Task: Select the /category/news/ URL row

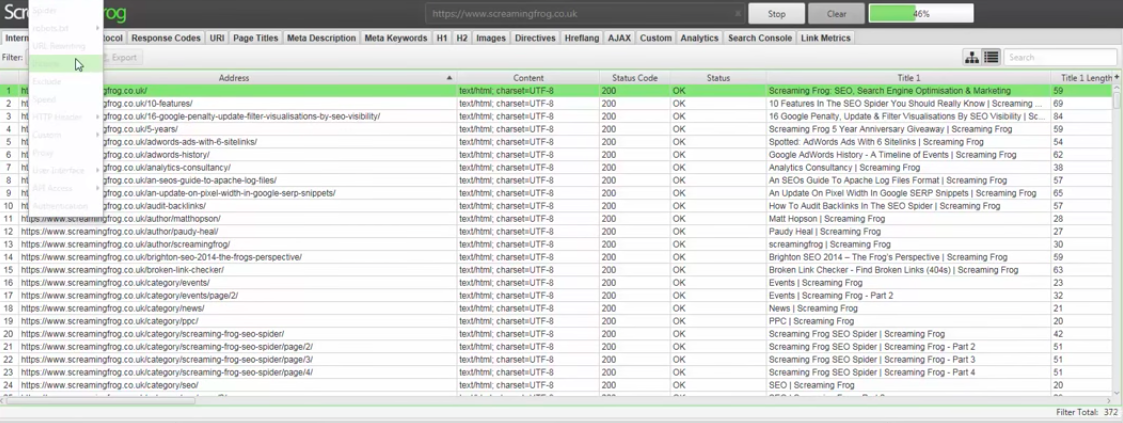Action: (557, 308)
